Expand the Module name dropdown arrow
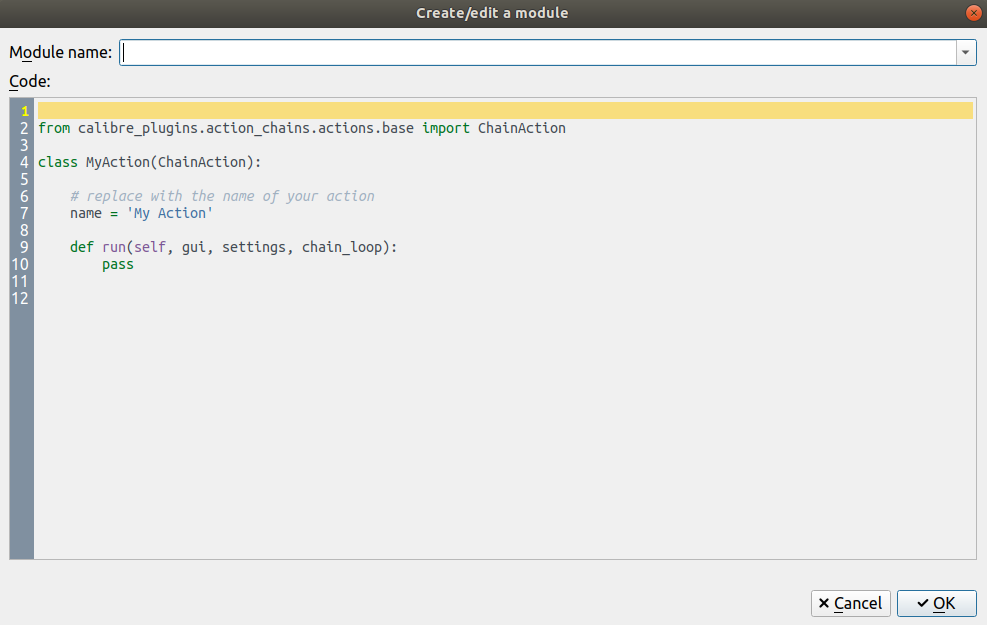 tap(966, 53)
